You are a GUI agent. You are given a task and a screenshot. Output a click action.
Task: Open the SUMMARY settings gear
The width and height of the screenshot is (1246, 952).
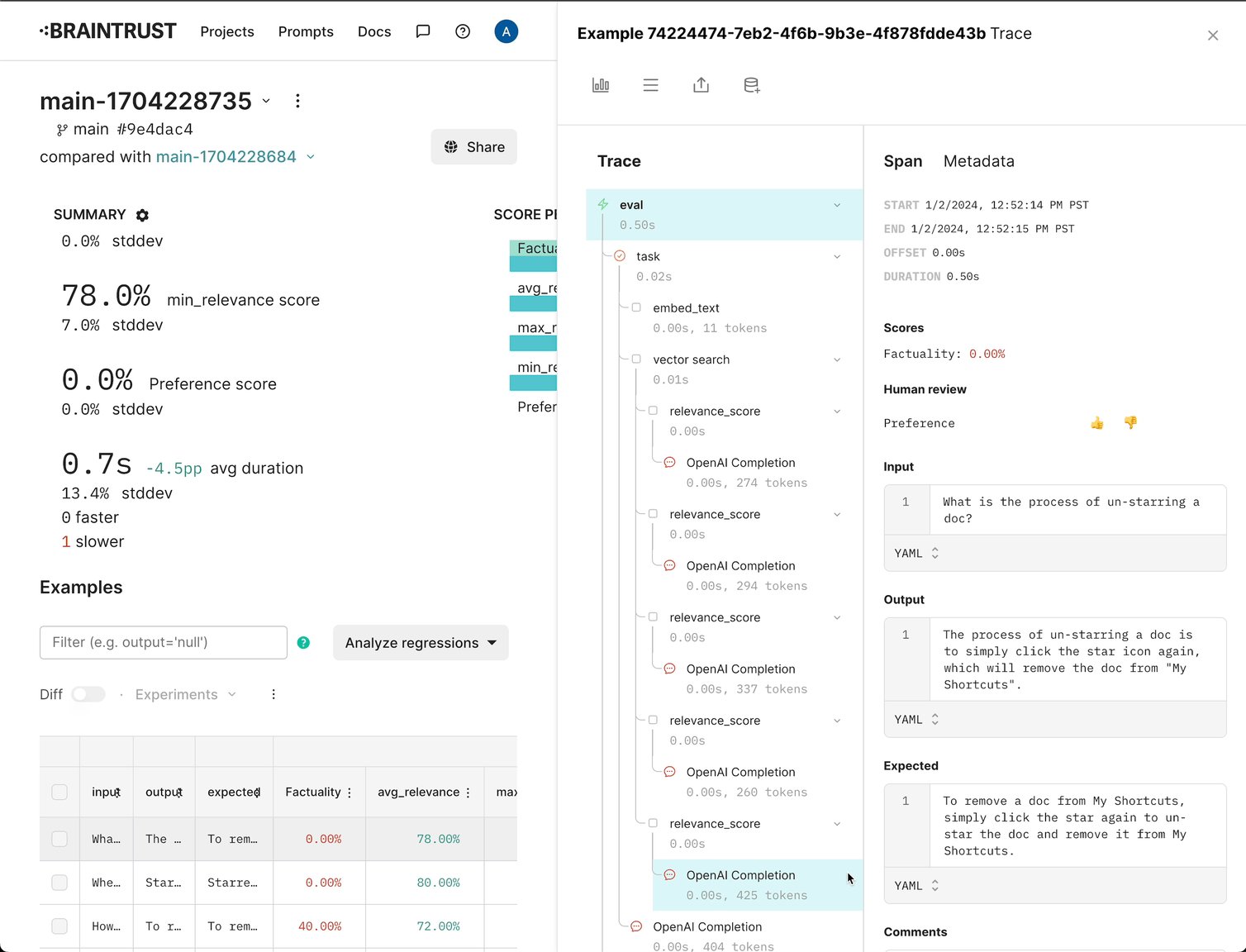(142, 215)
